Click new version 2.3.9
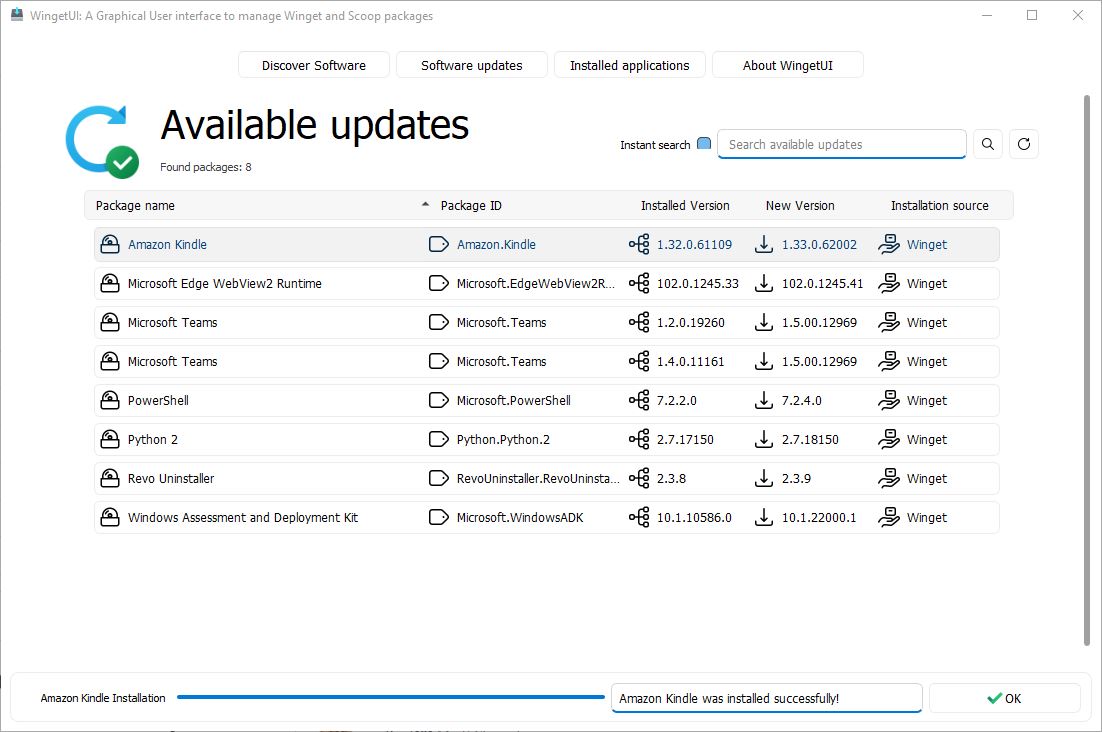 pyautogui.click(x=796, y=478)
